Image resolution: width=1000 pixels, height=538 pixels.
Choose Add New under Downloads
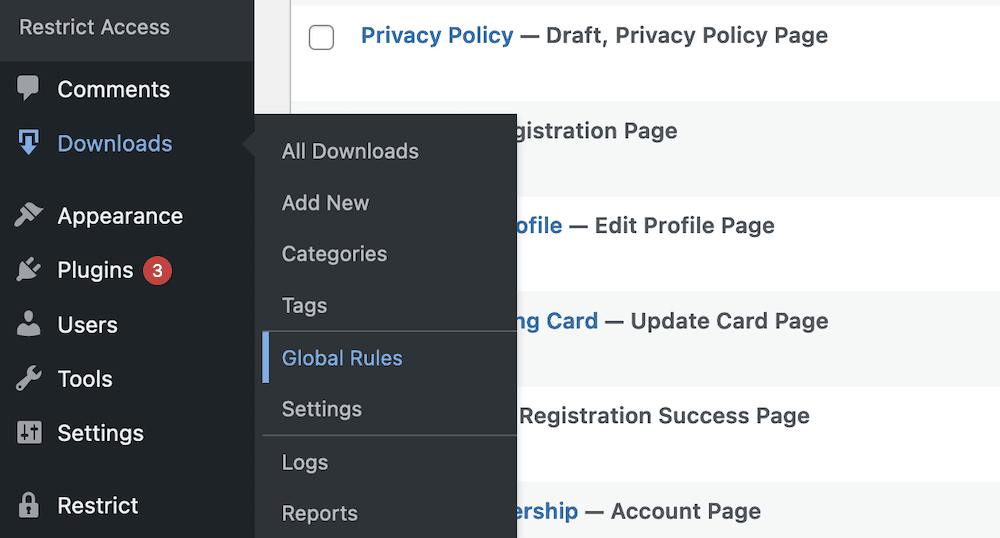325,203
